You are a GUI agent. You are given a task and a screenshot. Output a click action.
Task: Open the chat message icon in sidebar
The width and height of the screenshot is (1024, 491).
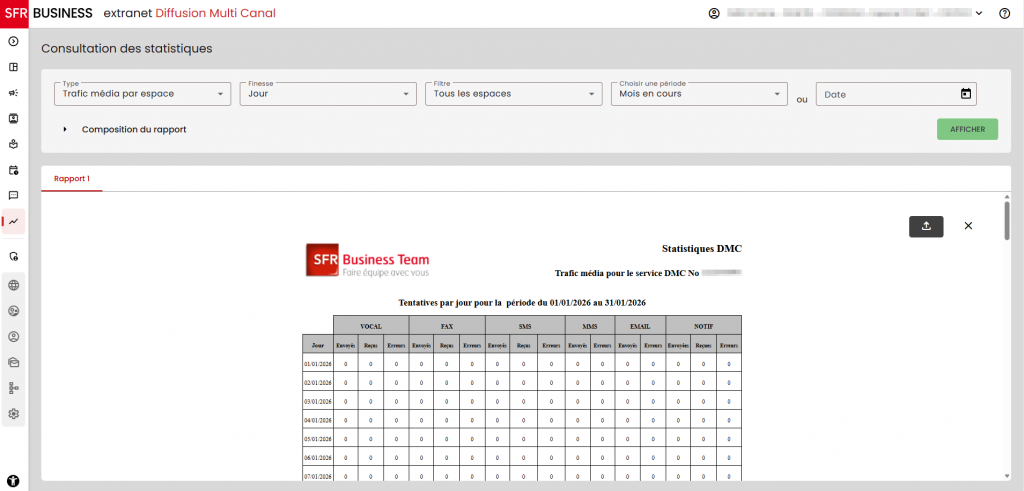tap(14, 195)
